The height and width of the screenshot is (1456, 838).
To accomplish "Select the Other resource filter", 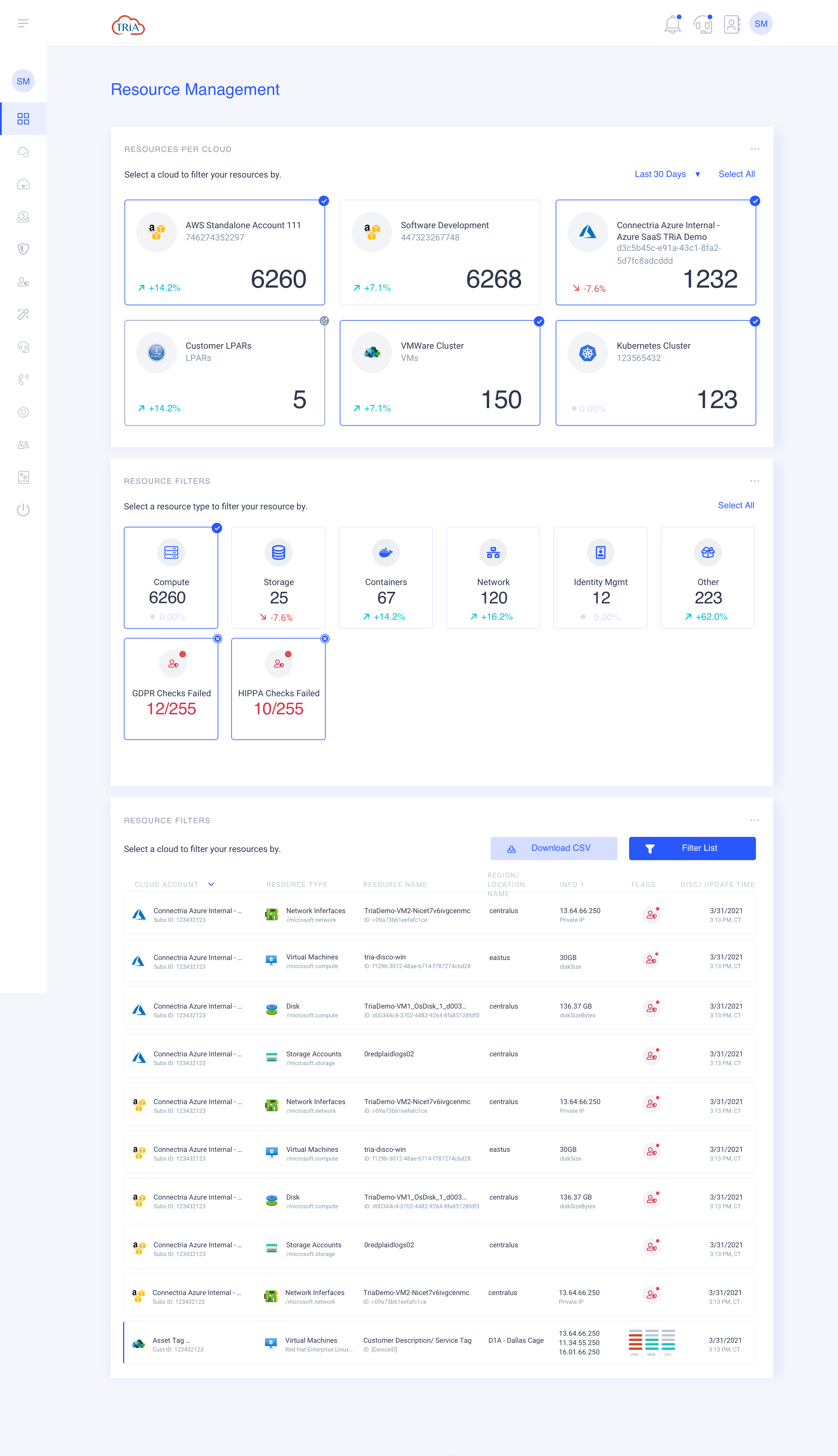I will tap(707, 578).
